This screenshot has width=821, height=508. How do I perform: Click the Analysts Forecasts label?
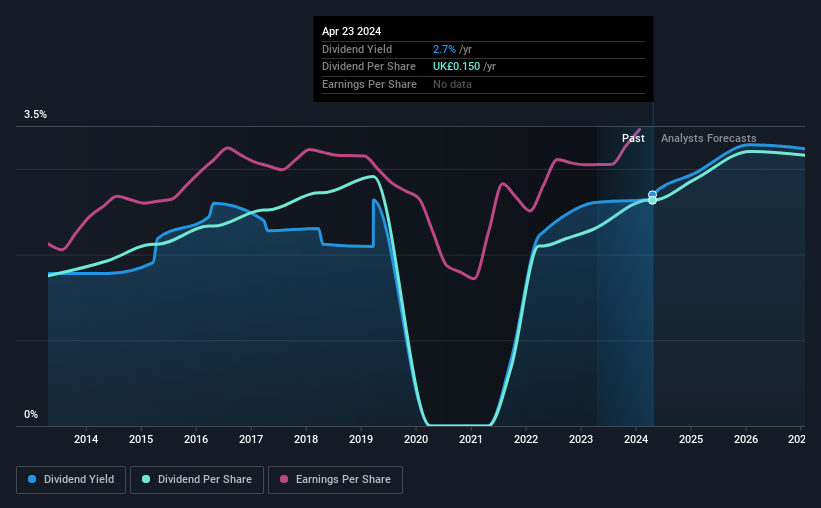[x=708, y=138]
